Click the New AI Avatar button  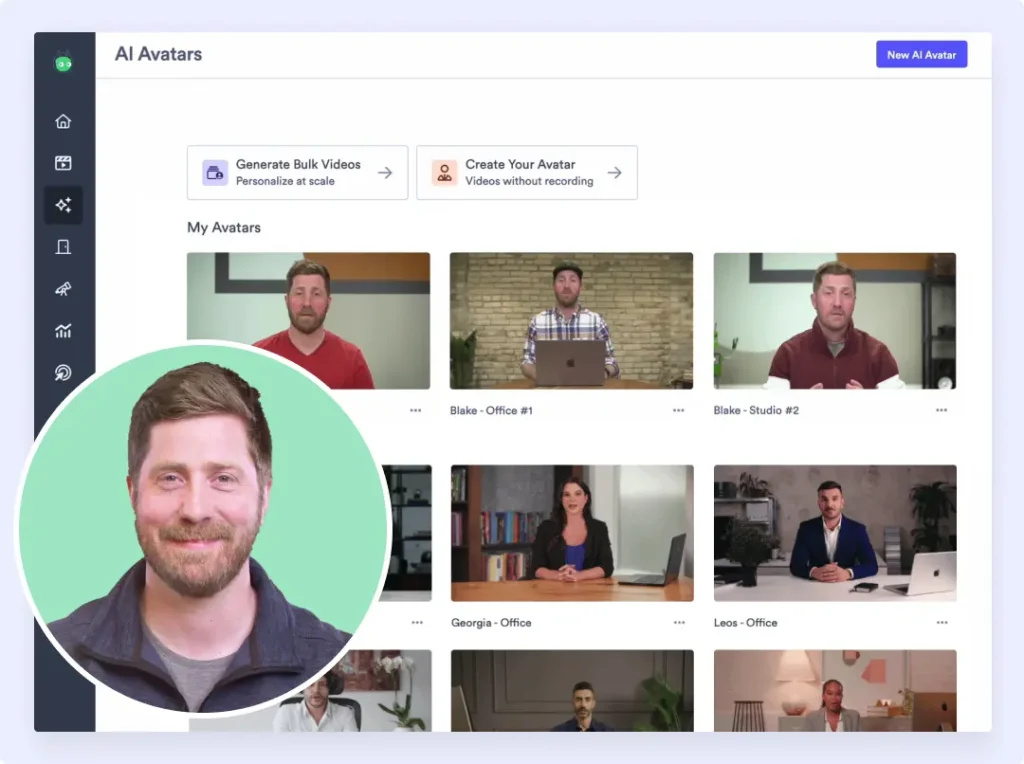click(x=921, y=54)
